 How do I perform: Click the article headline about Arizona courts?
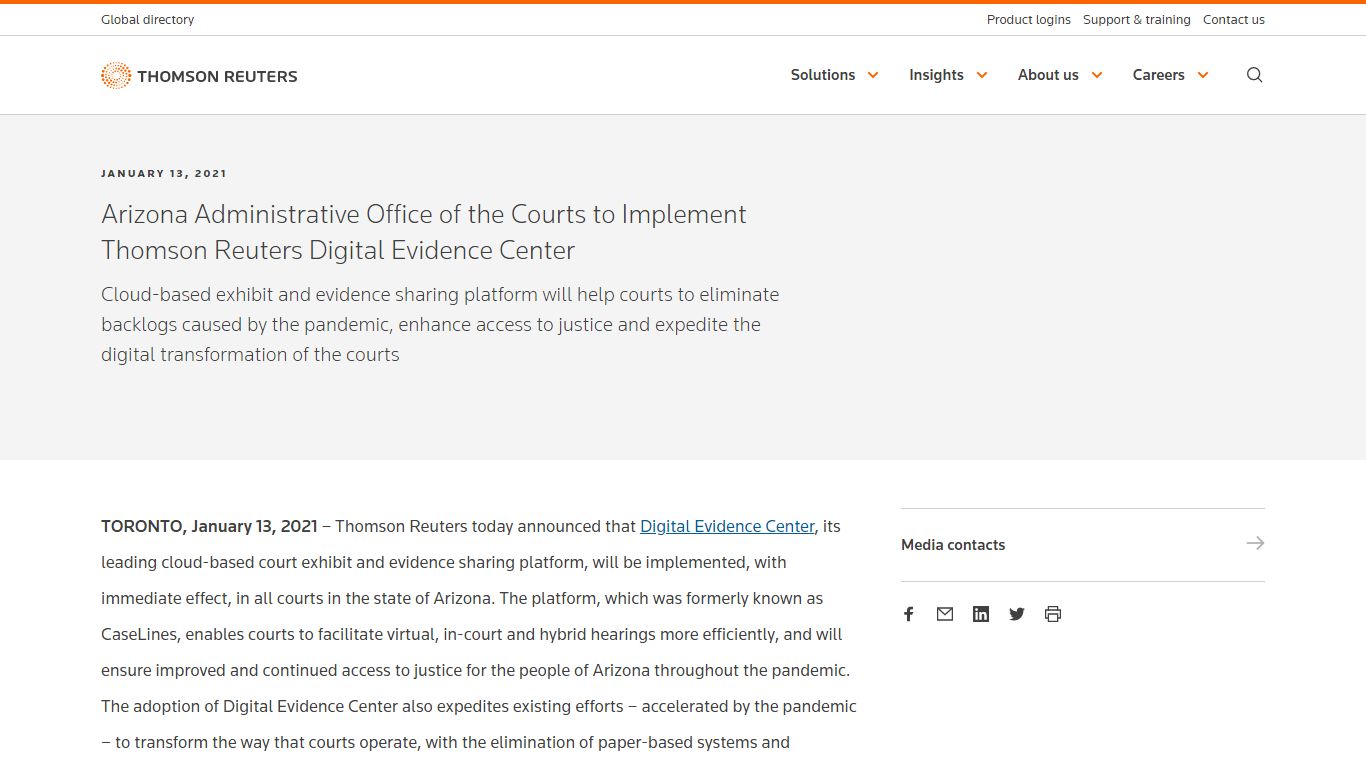(424, 232)
